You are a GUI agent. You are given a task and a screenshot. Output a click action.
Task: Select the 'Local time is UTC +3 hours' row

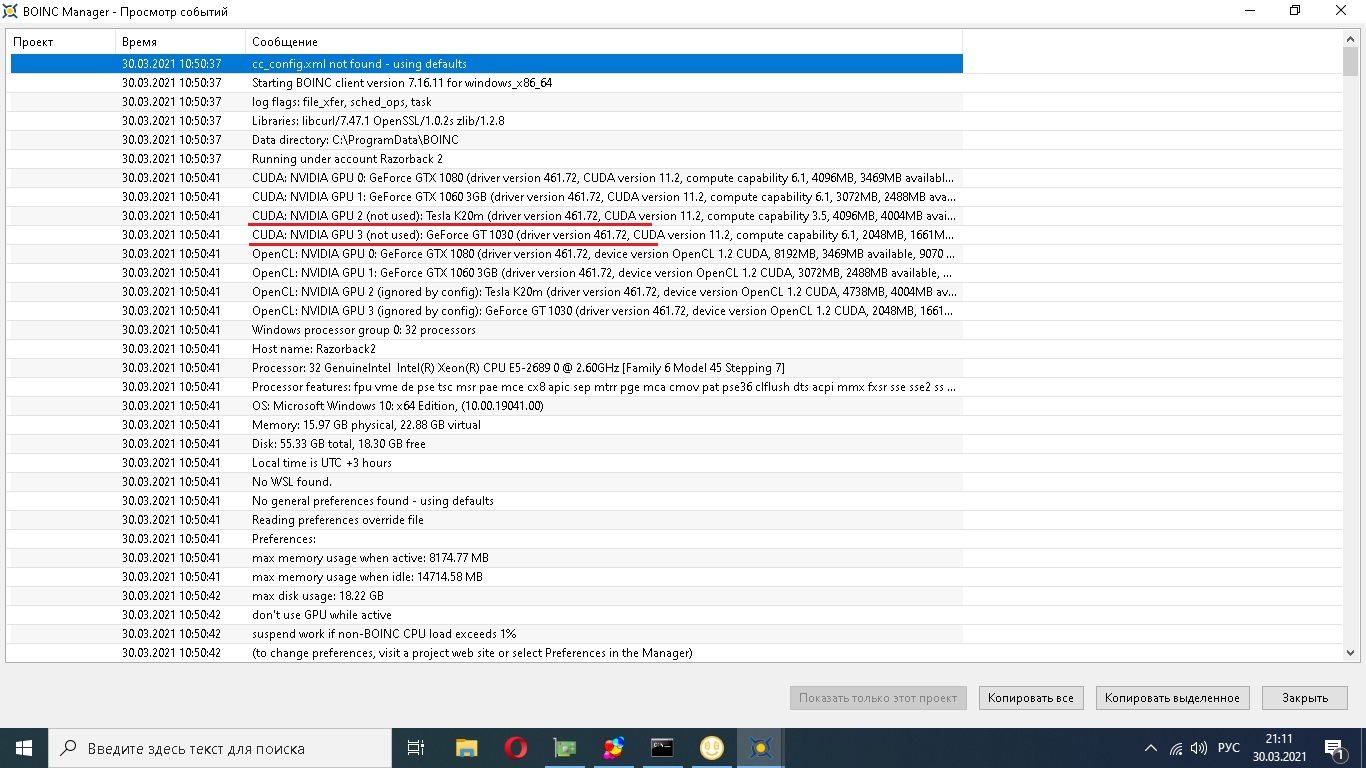(486, 463)
